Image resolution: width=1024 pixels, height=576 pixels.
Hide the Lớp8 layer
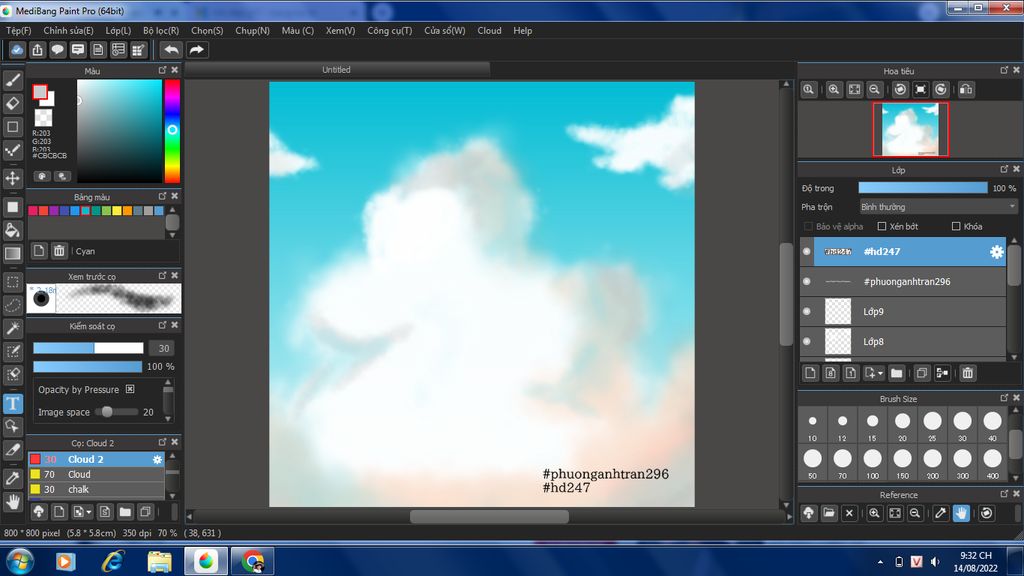pos(807,342)
